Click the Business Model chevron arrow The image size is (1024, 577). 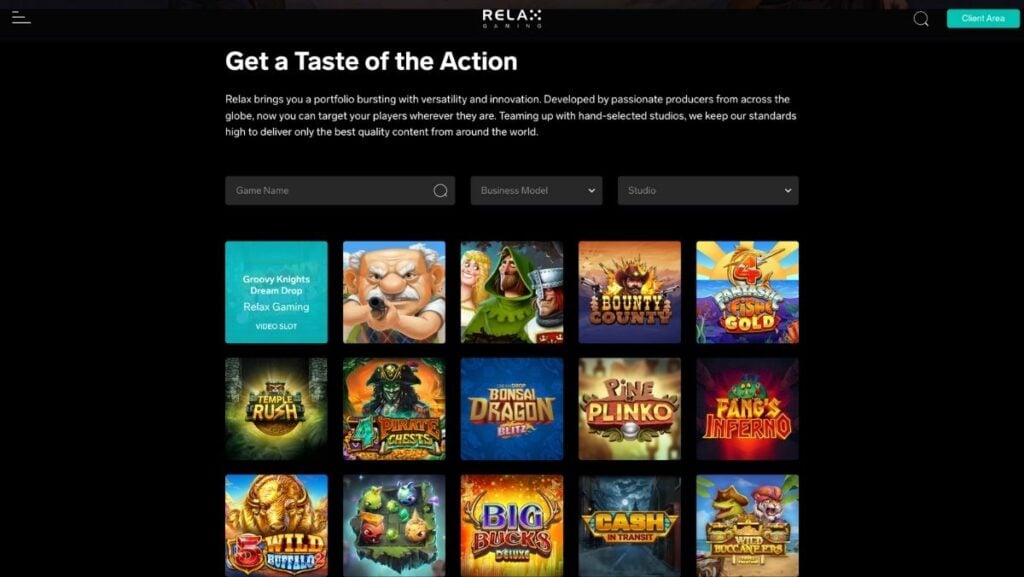tap(591, 191)
